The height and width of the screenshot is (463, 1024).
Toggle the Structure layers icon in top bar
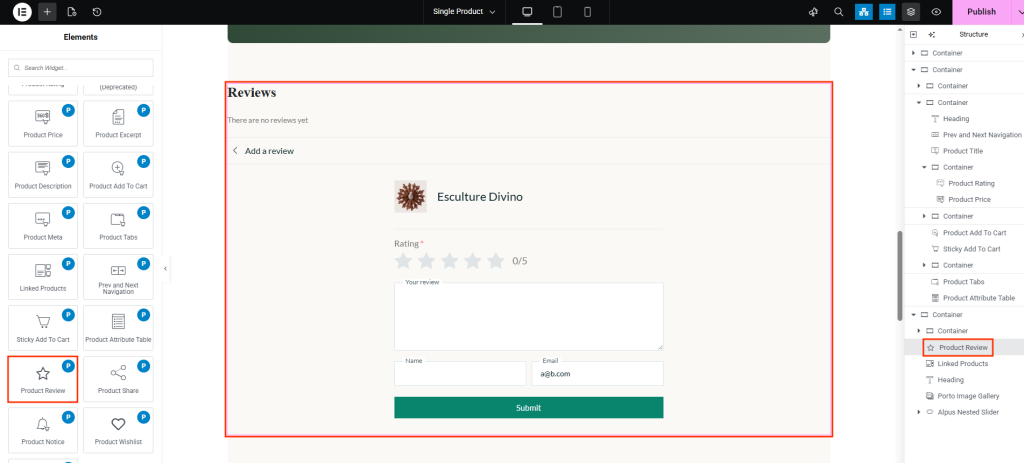pos(910,12)
